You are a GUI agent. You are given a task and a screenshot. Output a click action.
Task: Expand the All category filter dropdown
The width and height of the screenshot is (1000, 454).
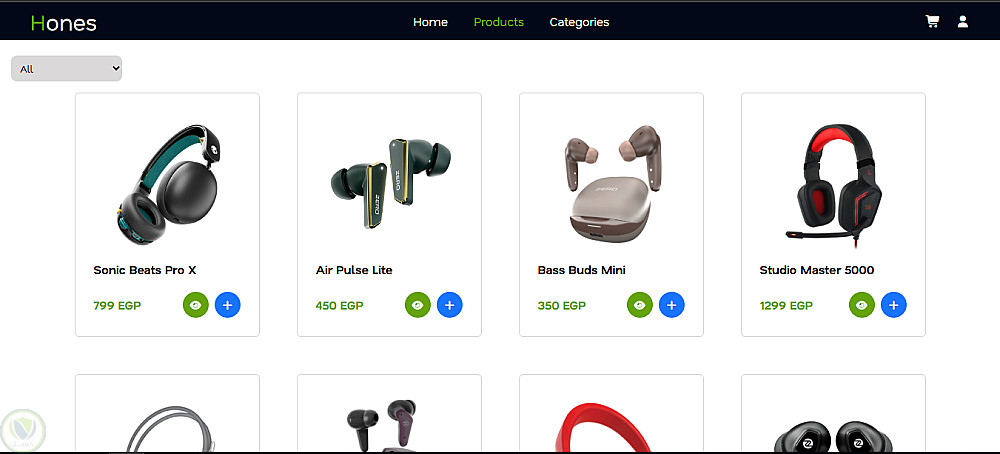click(66, 69)
